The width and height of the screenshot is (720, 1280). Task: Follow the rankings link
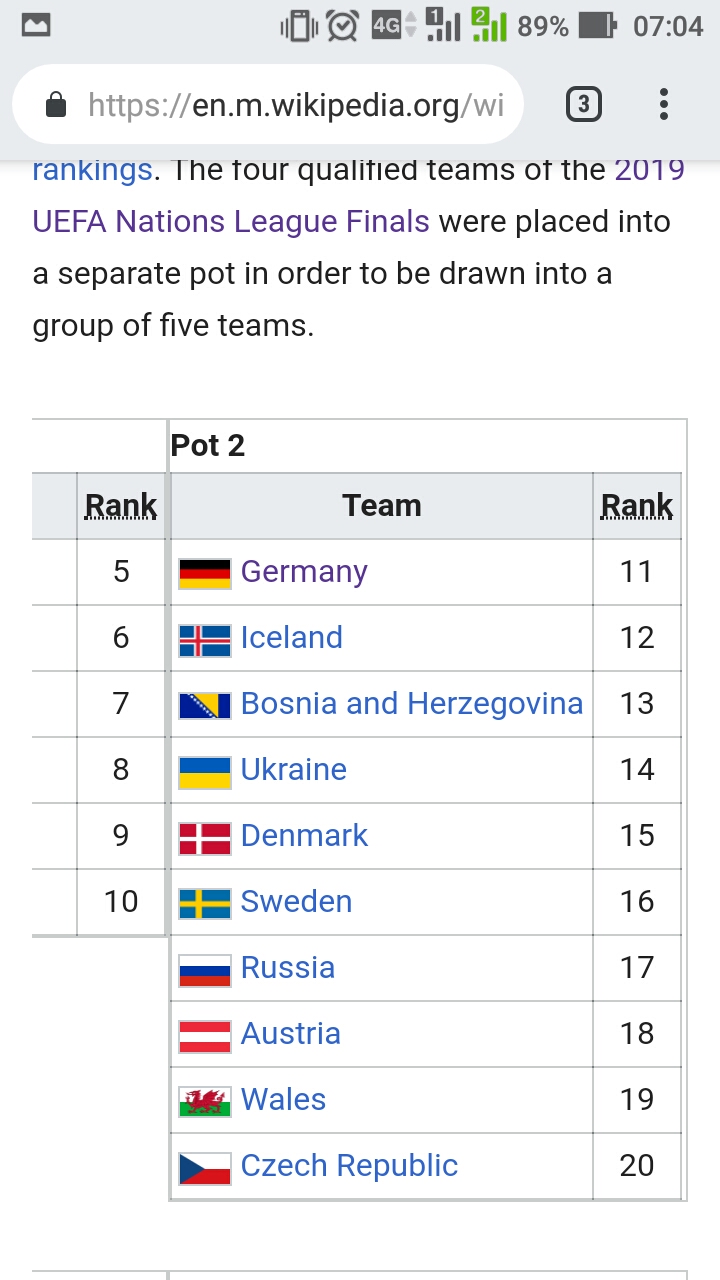[92, 169]
